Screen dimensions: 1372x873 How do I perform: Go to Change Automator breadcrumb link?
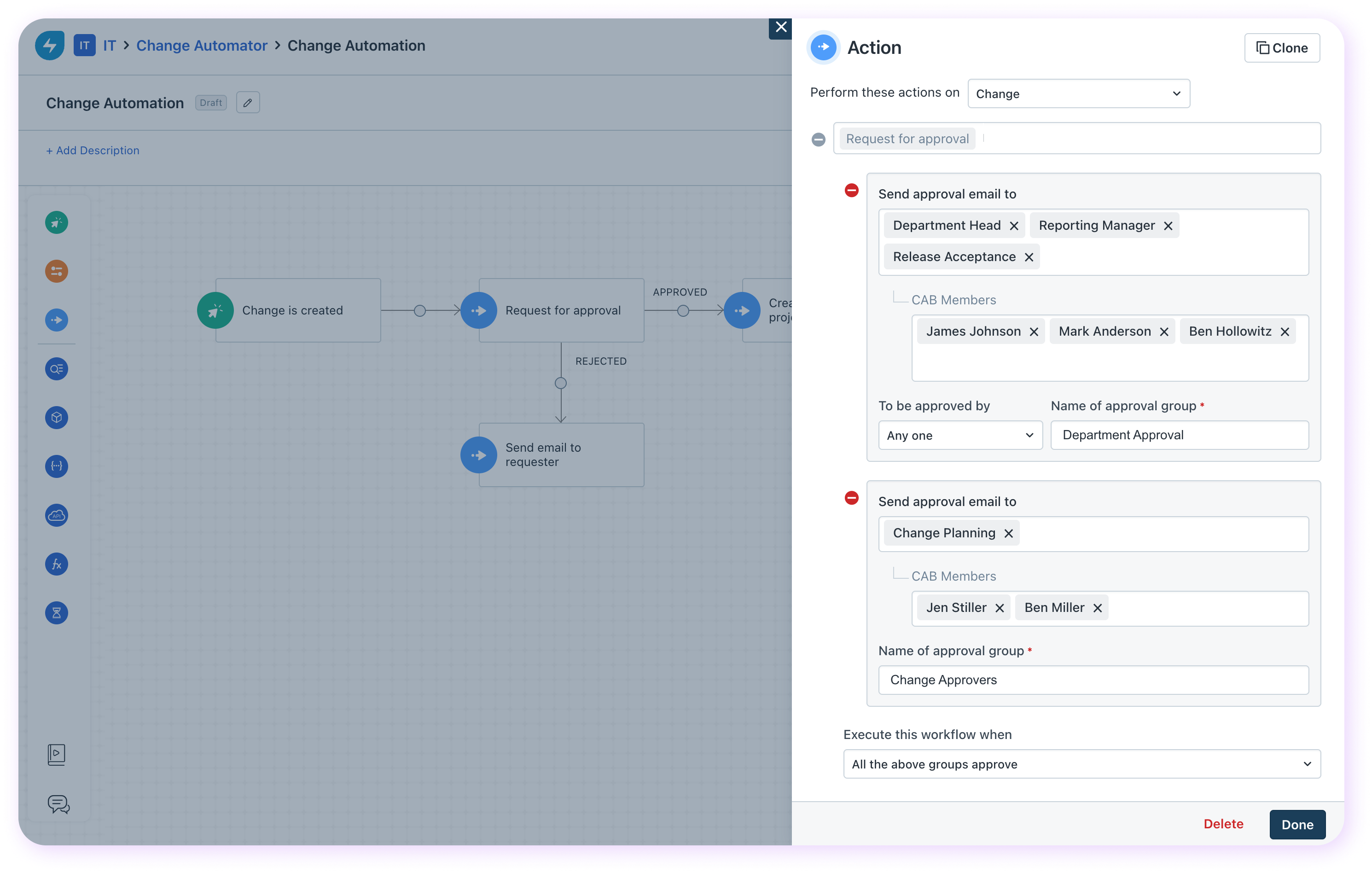point(202,46)
